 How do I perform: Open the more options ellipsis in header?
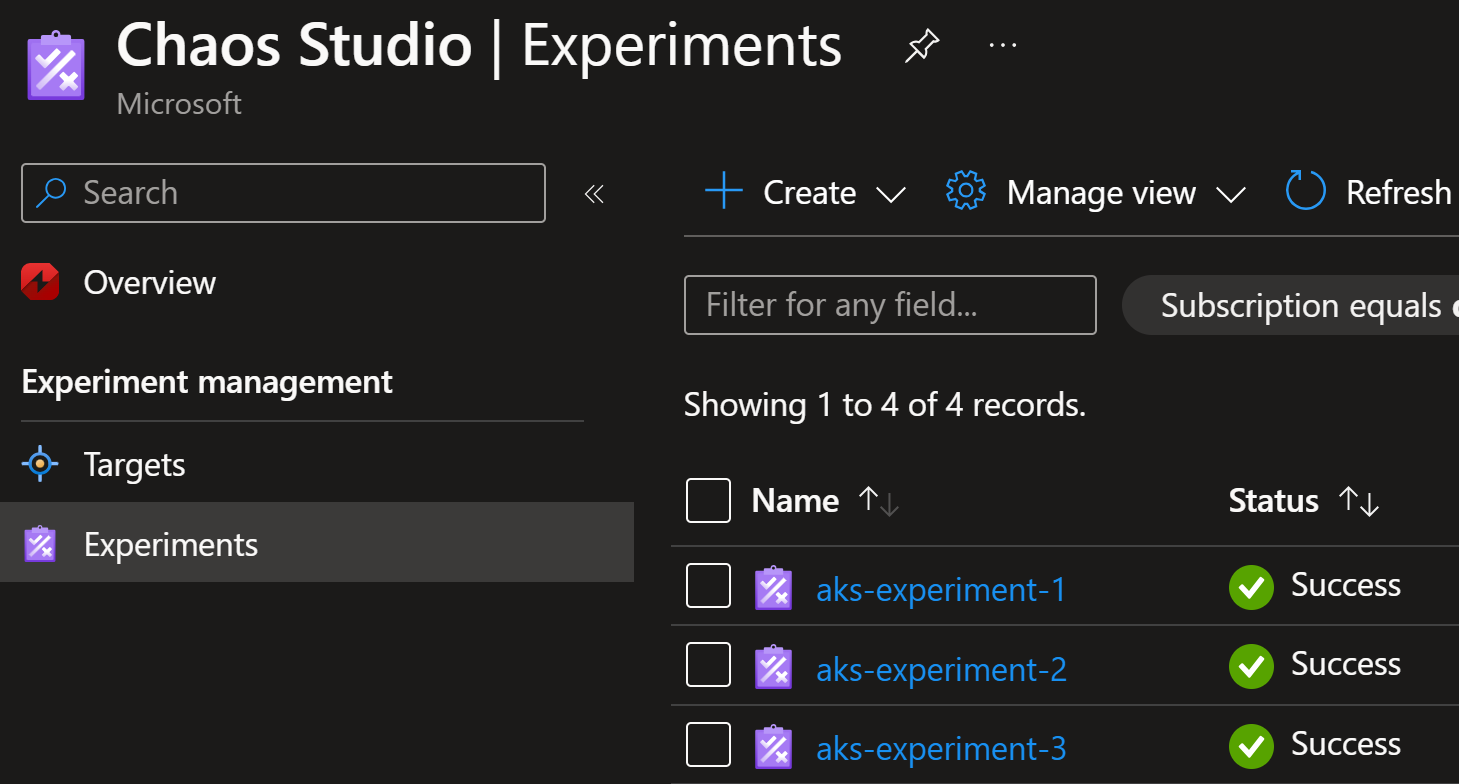pyautogui.click(x=1002, y=46)
